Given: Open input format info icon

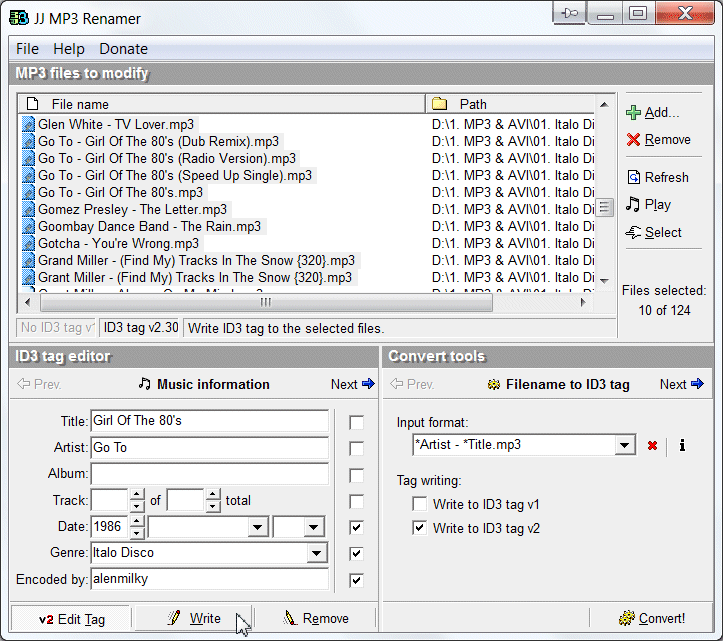Looking at the screenshot, I should coord(682,445).
